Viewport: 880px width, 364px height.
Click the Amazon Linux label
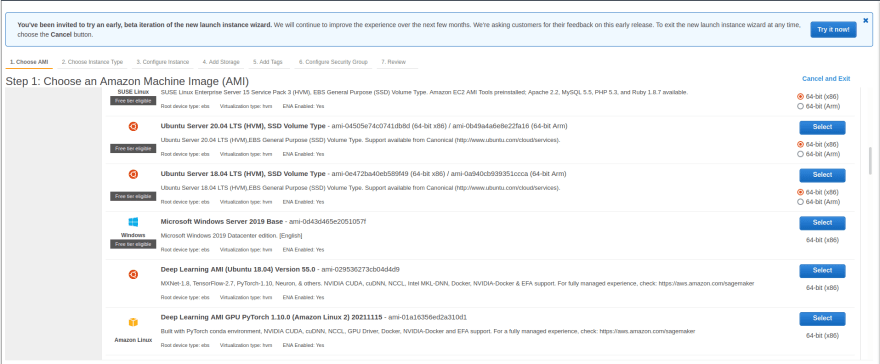pyautogui.click(x=133, y=340)
